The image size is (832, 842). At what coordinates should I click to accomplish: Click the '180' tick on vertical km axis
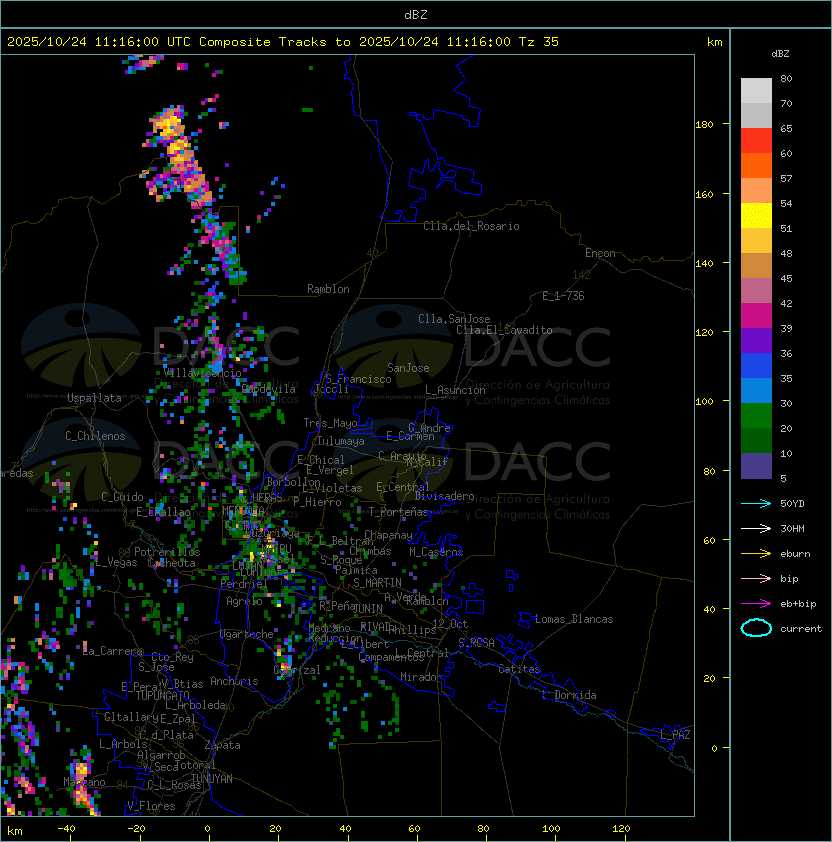[x=704, y=125]
